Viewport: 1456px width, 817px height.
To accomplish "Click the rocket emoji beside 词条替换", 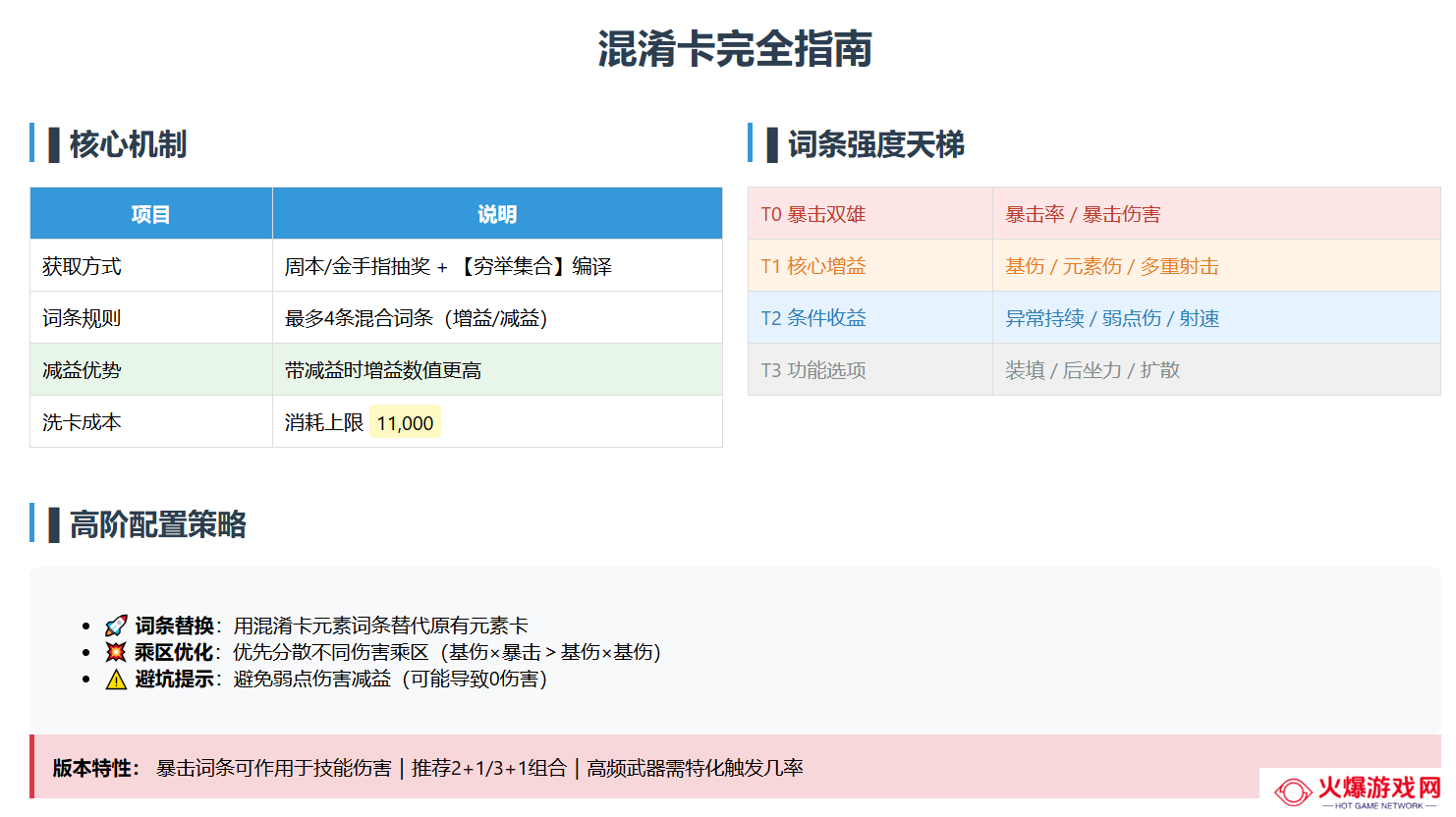I will click(x=116, y=626).
